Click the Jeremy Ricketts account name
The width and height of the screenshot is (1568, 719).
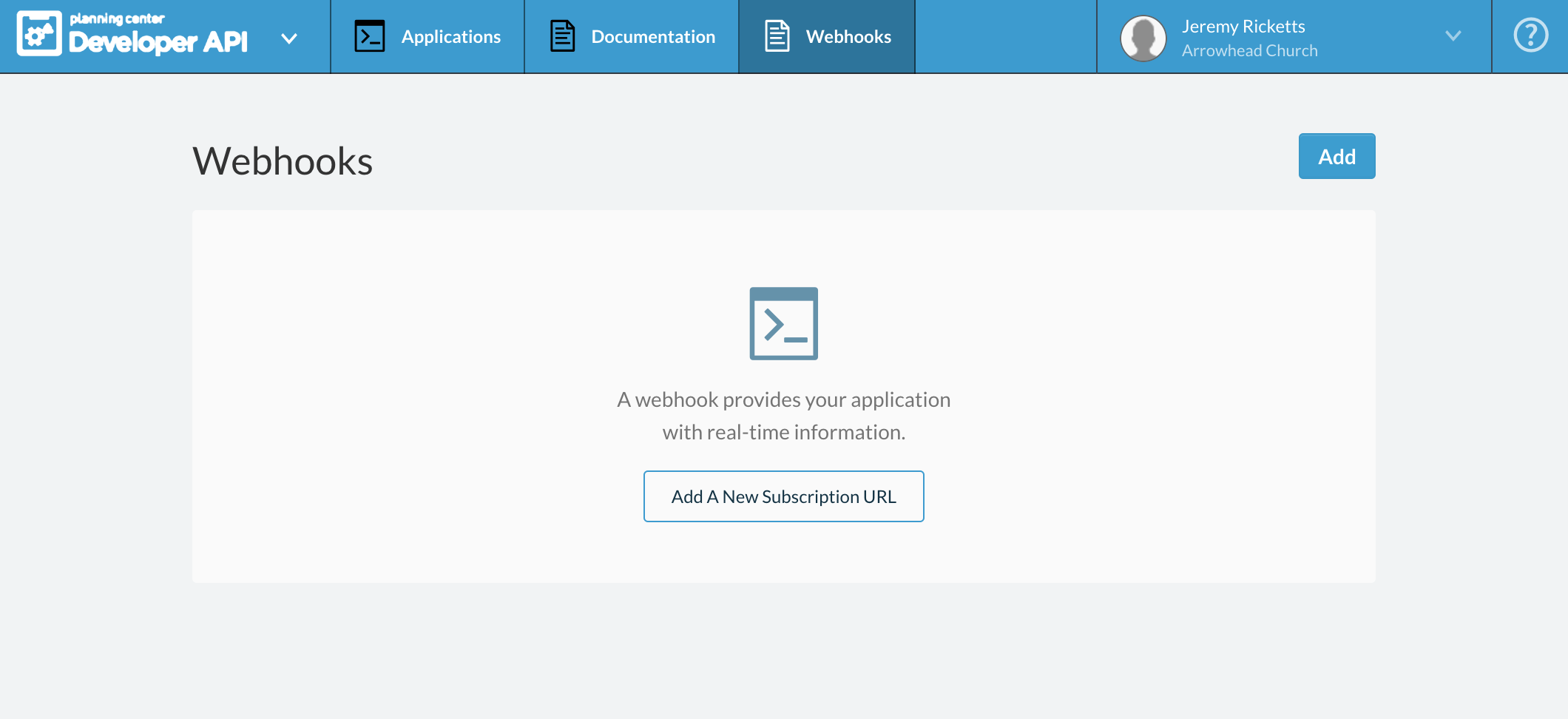click(1242, 26)
